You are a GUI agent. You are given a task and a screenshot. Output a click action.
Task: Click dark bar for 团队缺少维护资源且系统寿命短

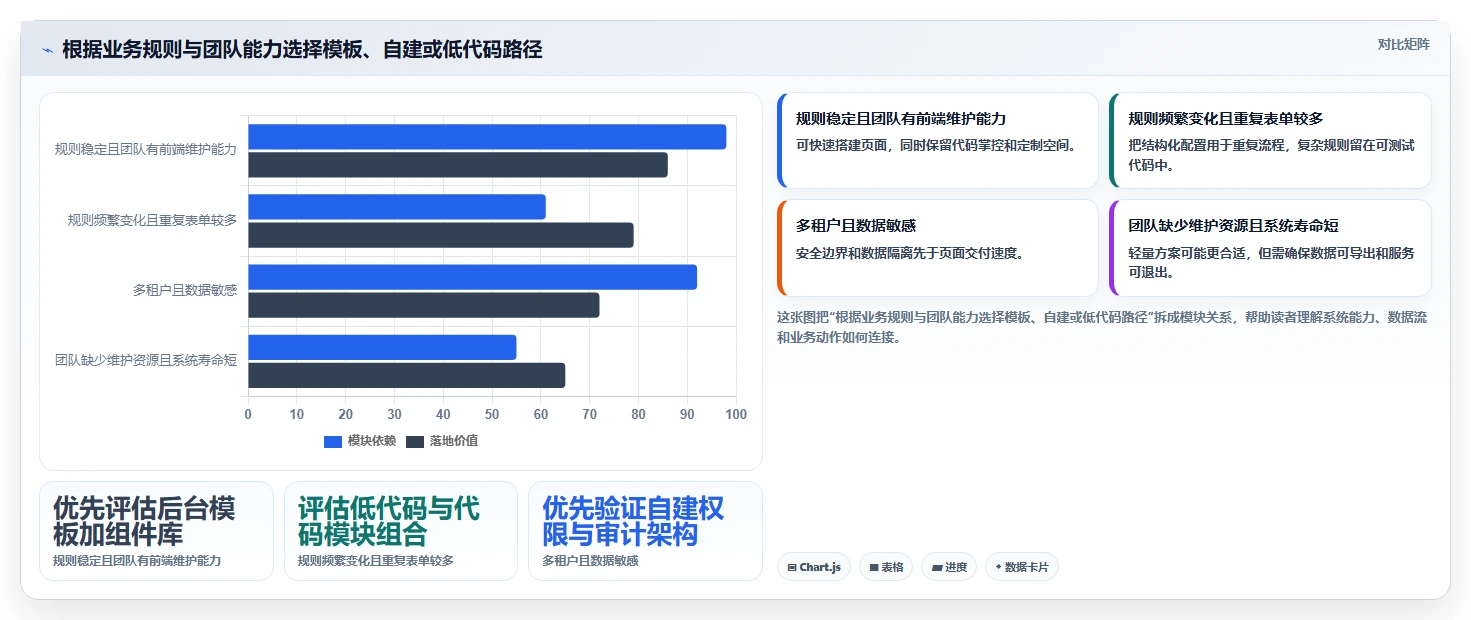407,375
